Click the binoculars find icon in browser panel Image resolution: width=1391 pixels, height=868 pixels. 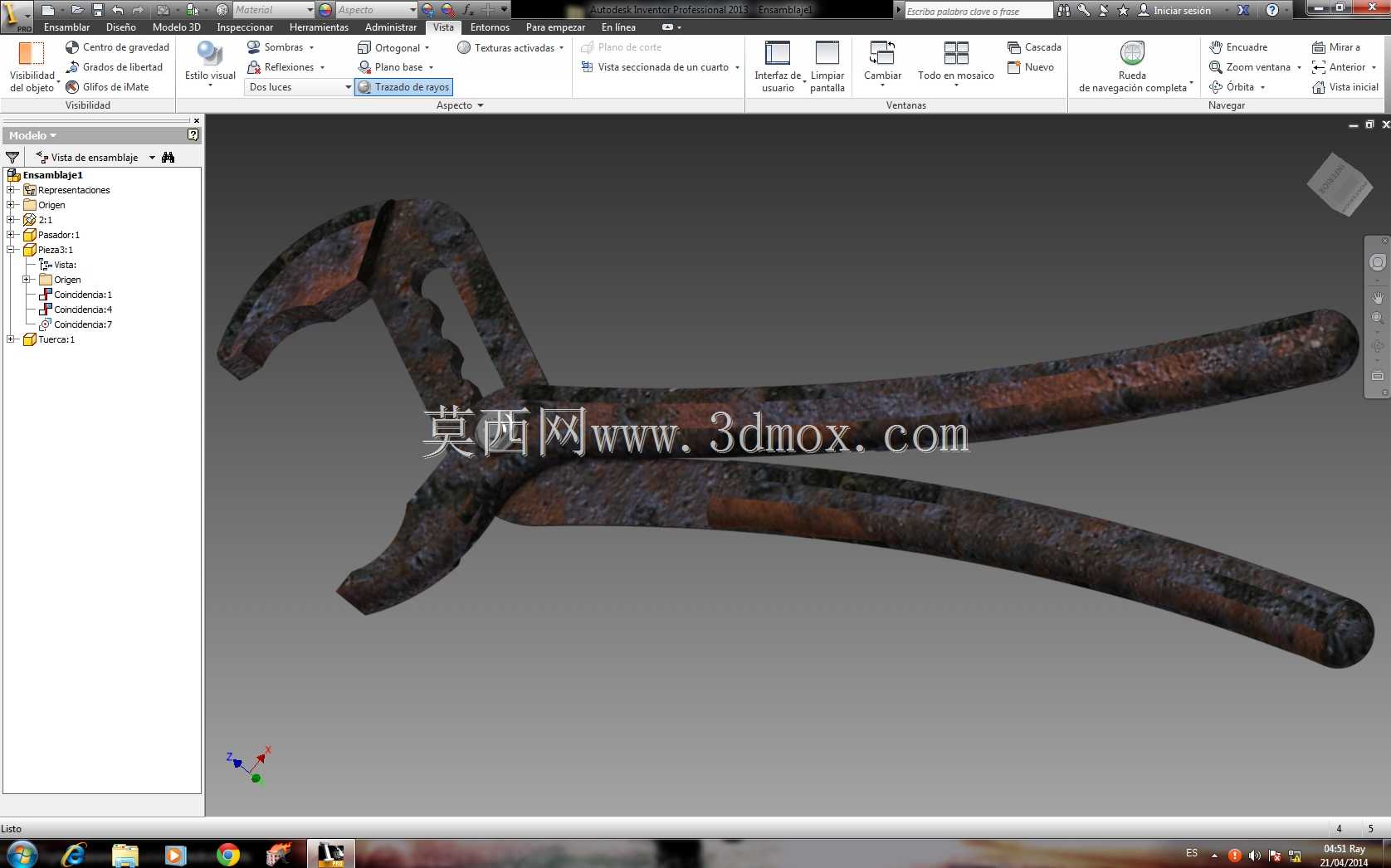(168, 158)
